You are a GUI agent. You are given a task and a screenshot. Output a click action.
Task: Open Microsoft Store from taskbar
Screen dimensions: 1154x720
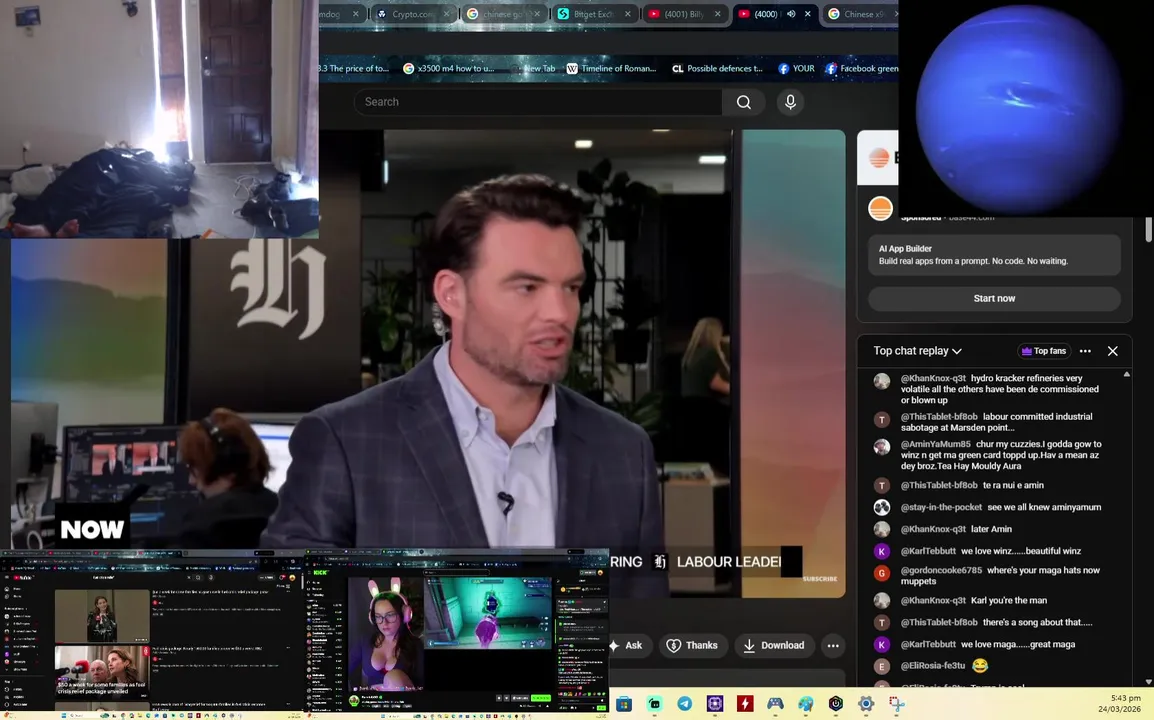click(624, 704)
